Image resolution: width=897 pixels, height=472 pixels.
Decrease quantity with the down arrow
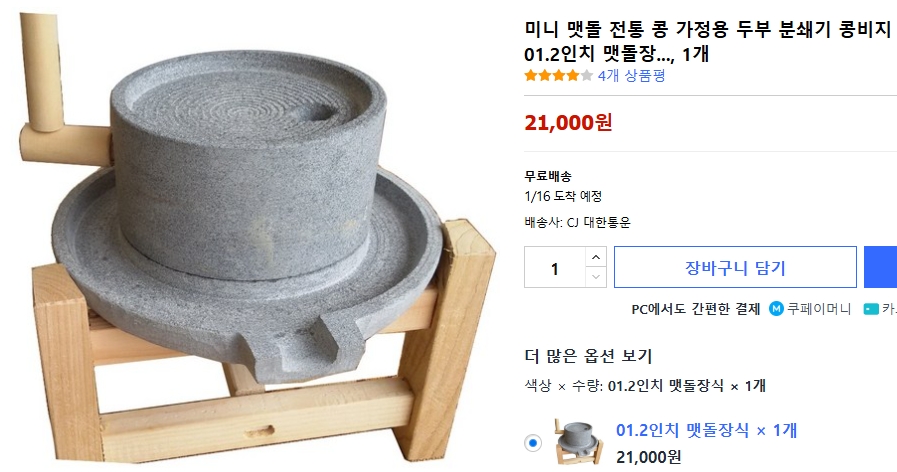pos(595,277)
